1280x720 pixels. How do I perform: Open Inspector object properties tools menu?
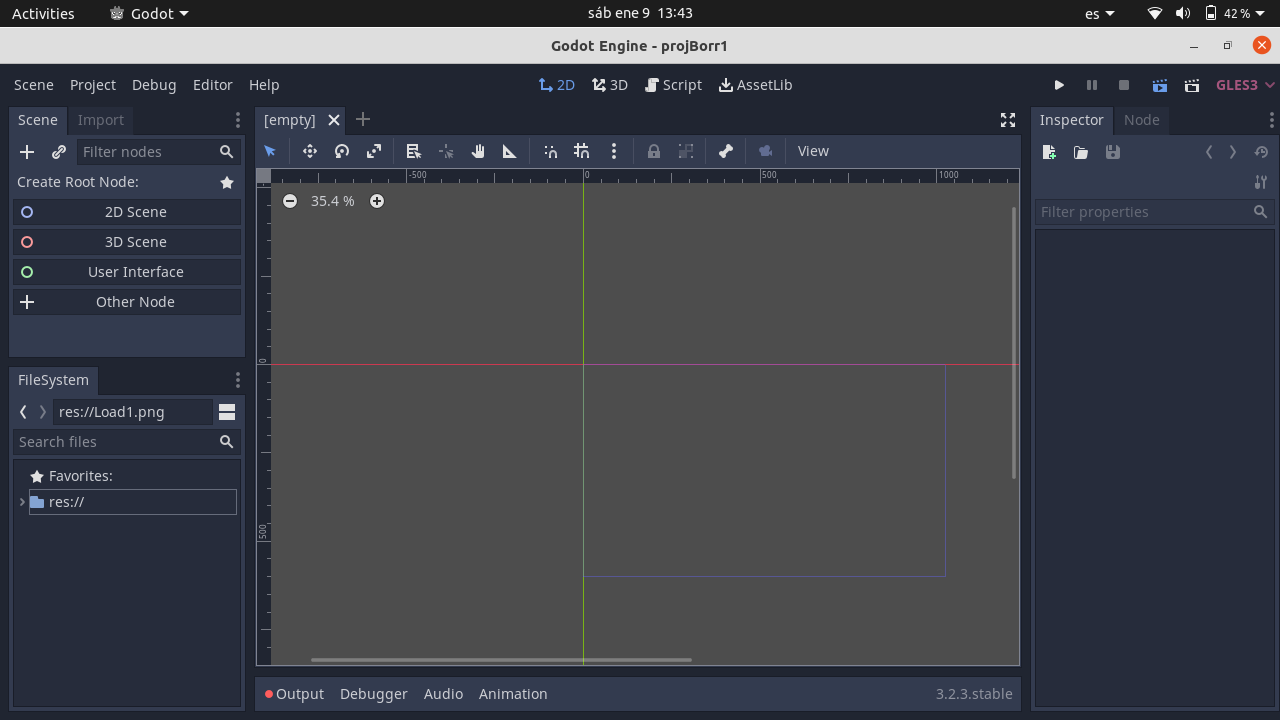1261,182
